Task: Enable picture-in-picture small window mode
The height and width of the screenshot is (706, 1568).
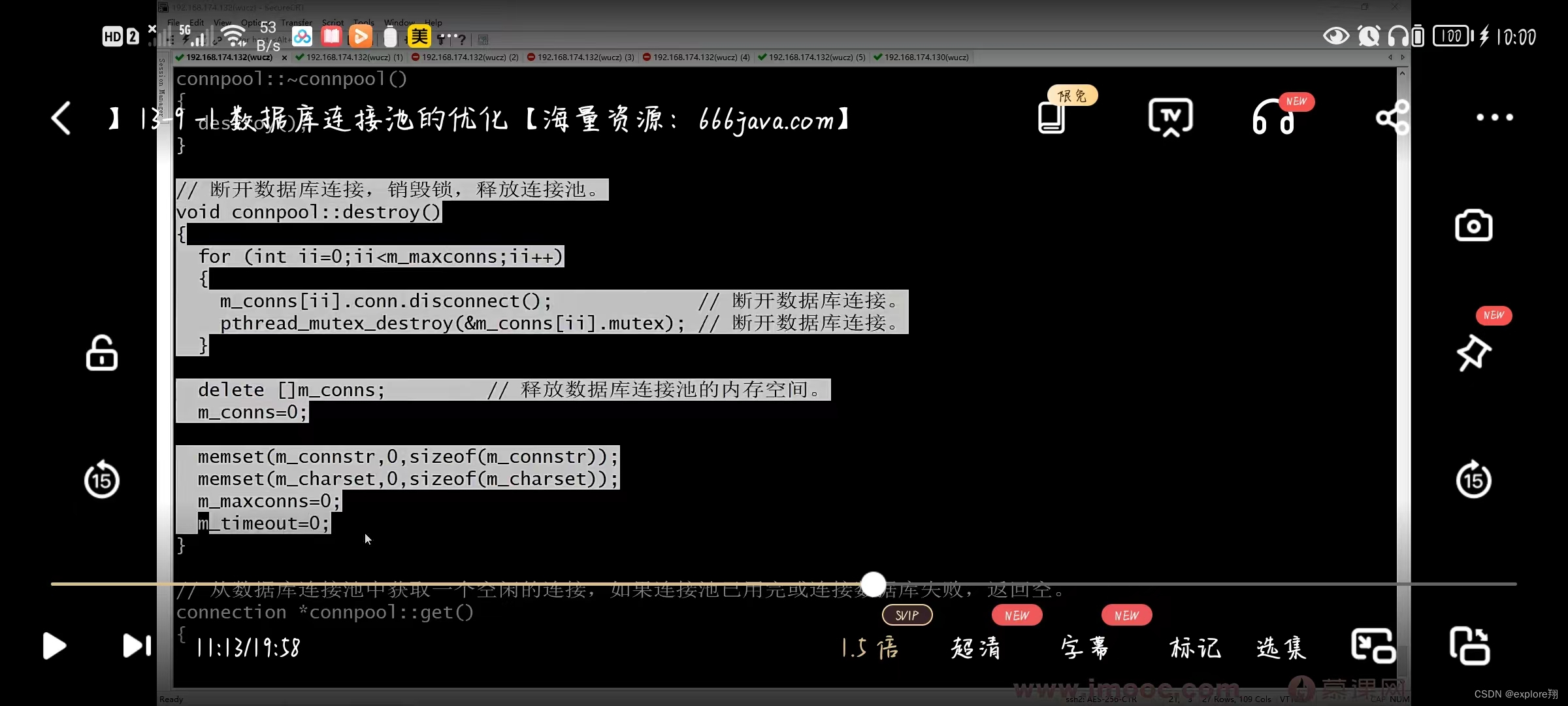Action: 1373,646
